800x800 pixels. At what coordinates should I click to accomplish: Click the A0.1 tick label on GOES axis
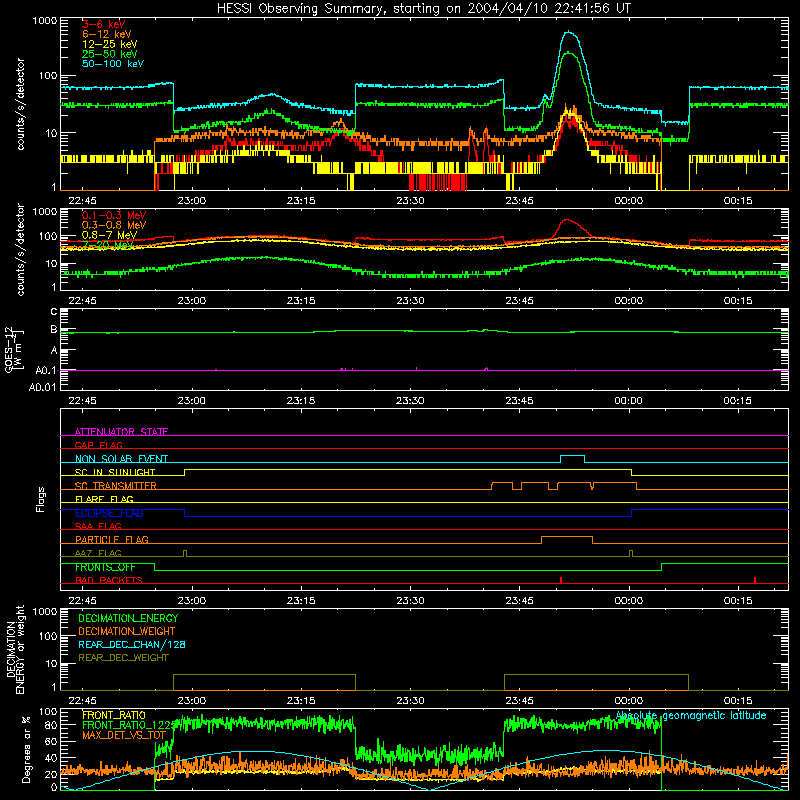click(45, 370)
